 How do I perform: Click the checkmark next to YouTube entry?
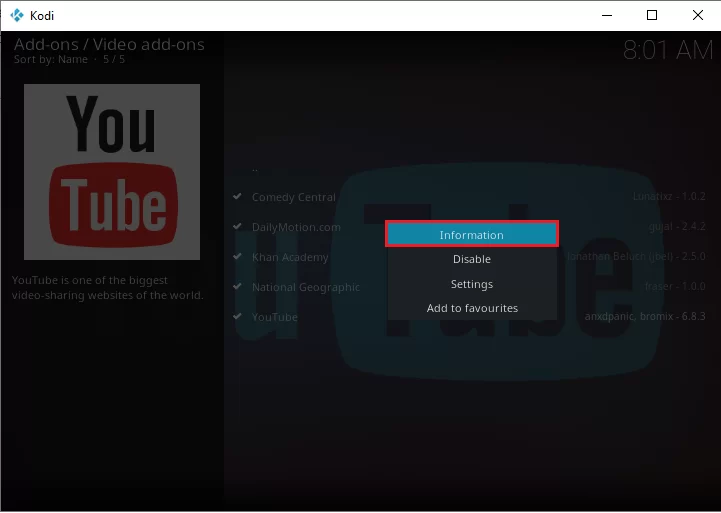pyautogui.click(x=237, y=316)
